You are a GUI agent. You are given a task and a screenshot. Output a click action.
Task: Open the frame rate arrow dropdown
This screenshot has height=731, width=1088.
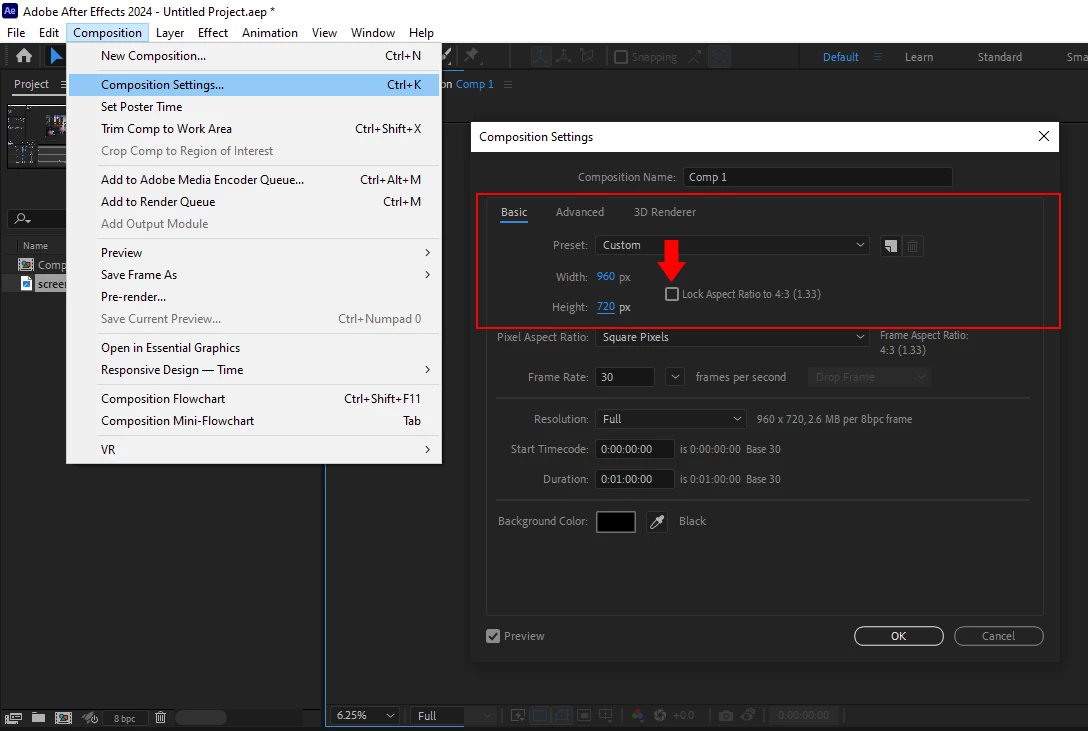pos(675,377)
